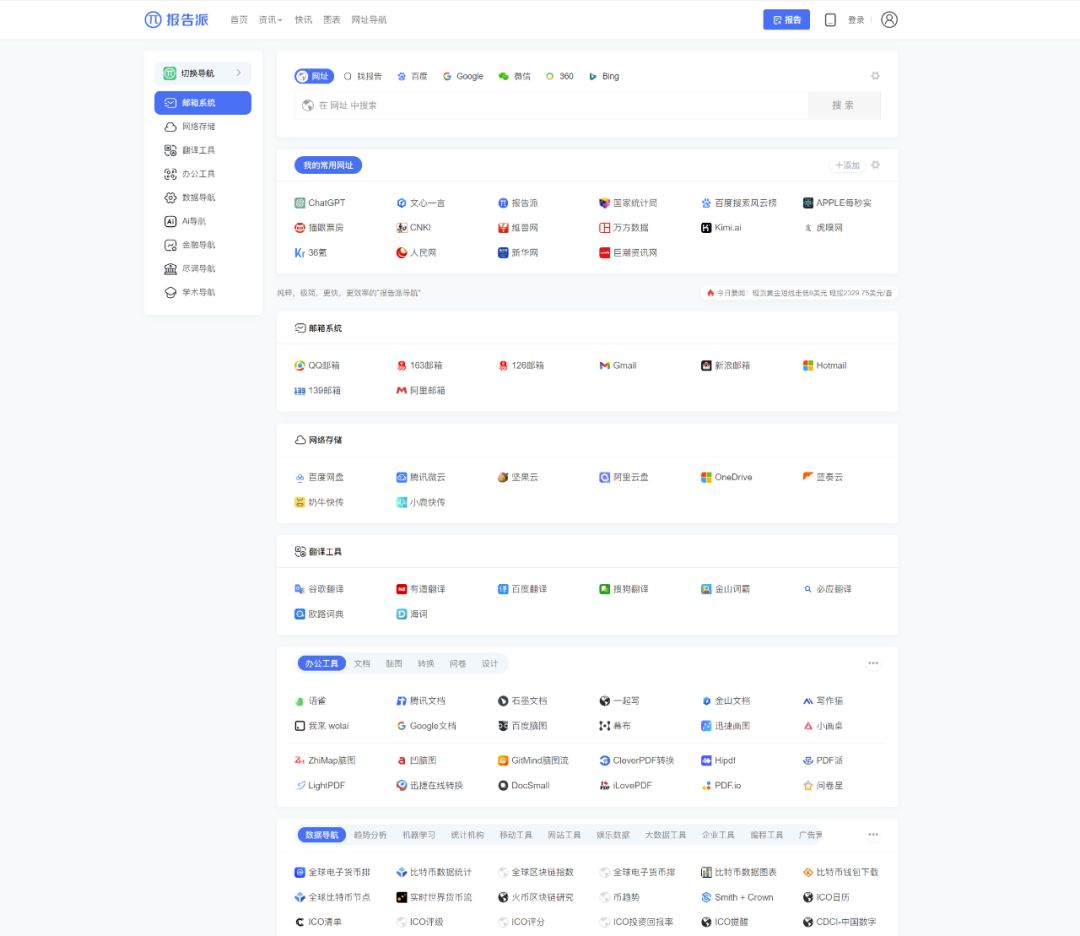Expand the 切换导航 switcher
1080x936 pixels.
coord(202,73)
